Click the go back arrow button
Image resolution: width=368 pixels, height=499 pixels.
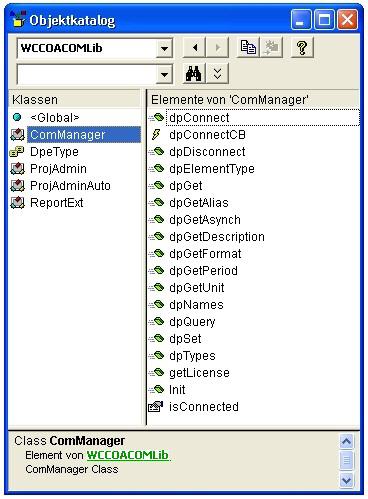(194, 48)
